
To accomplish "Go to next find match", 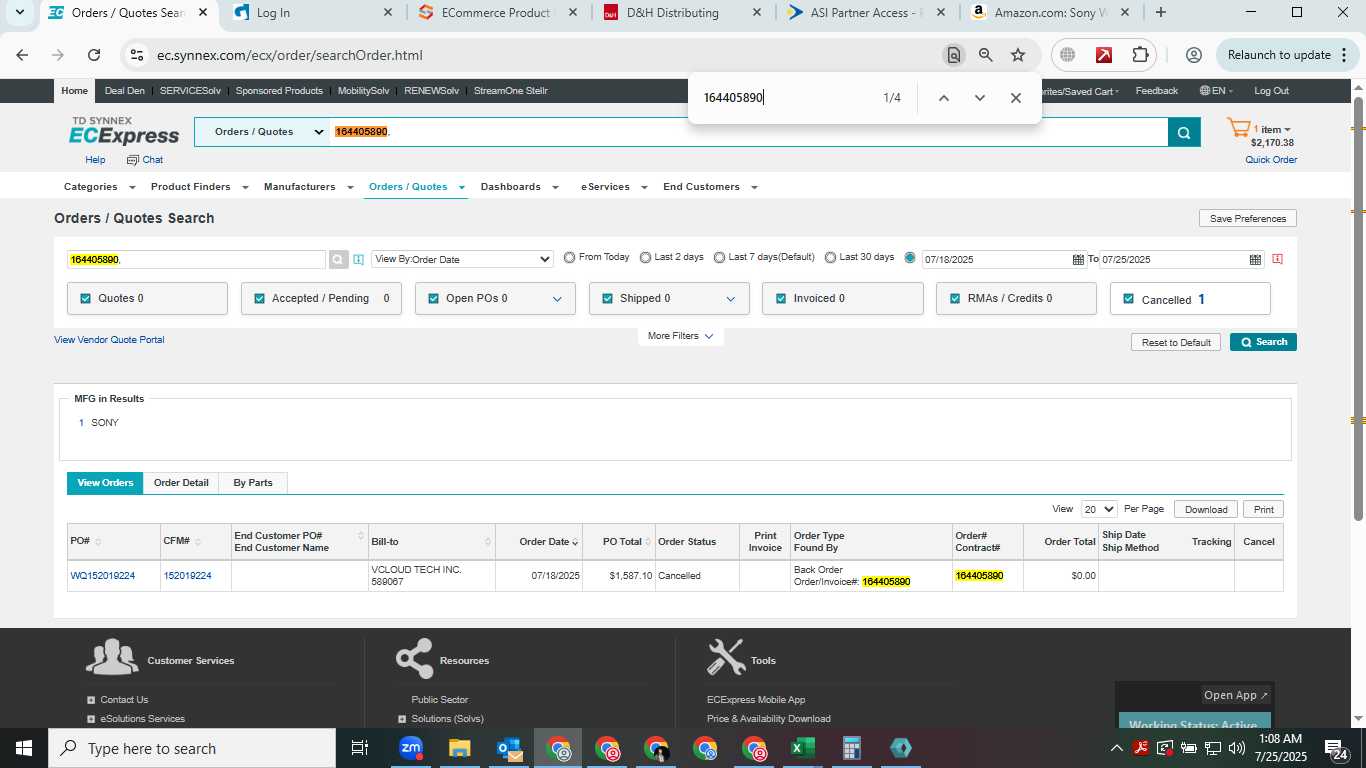I will [980, 98].
